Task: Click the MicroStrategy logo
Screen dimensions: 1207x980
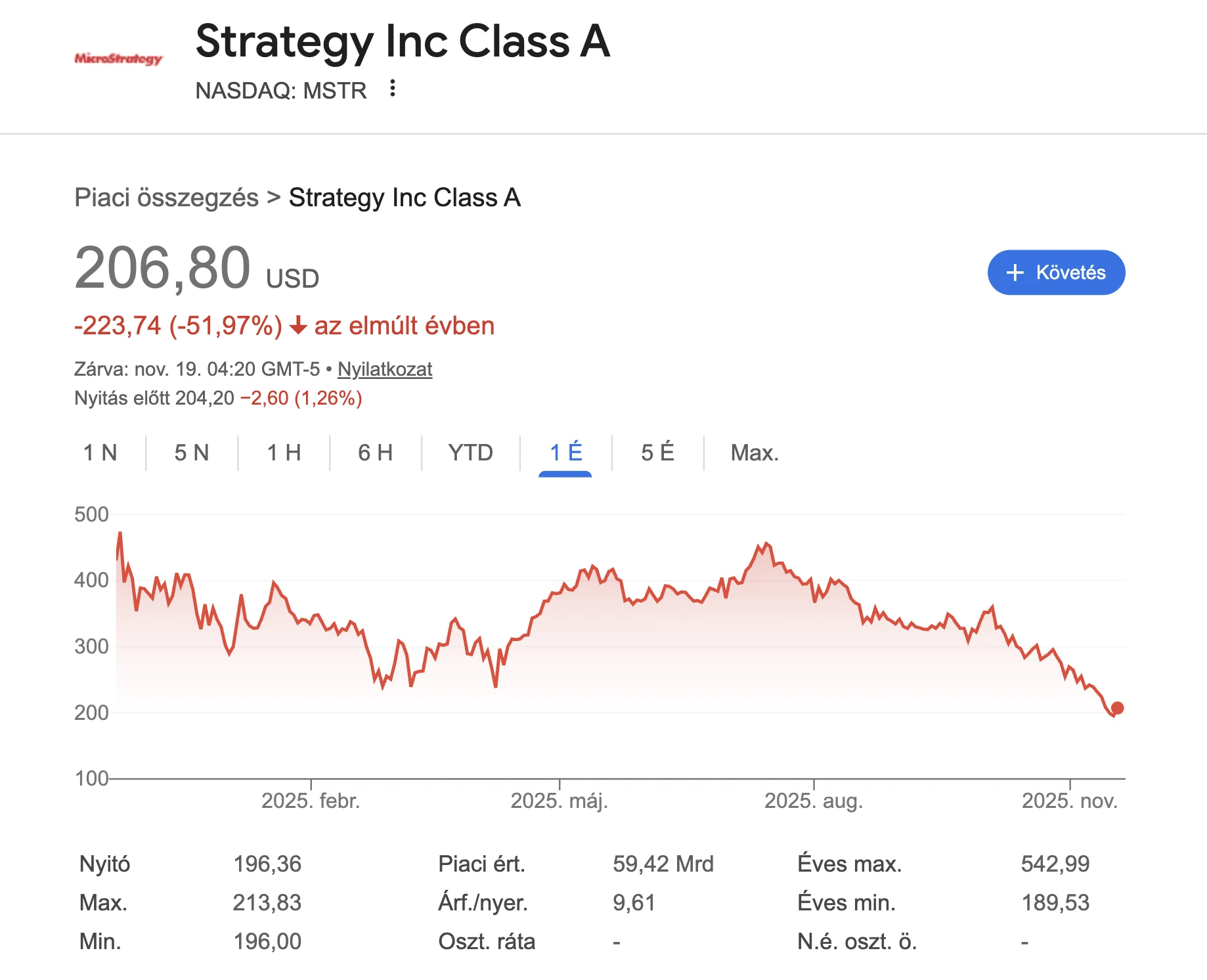Action: 118,59
